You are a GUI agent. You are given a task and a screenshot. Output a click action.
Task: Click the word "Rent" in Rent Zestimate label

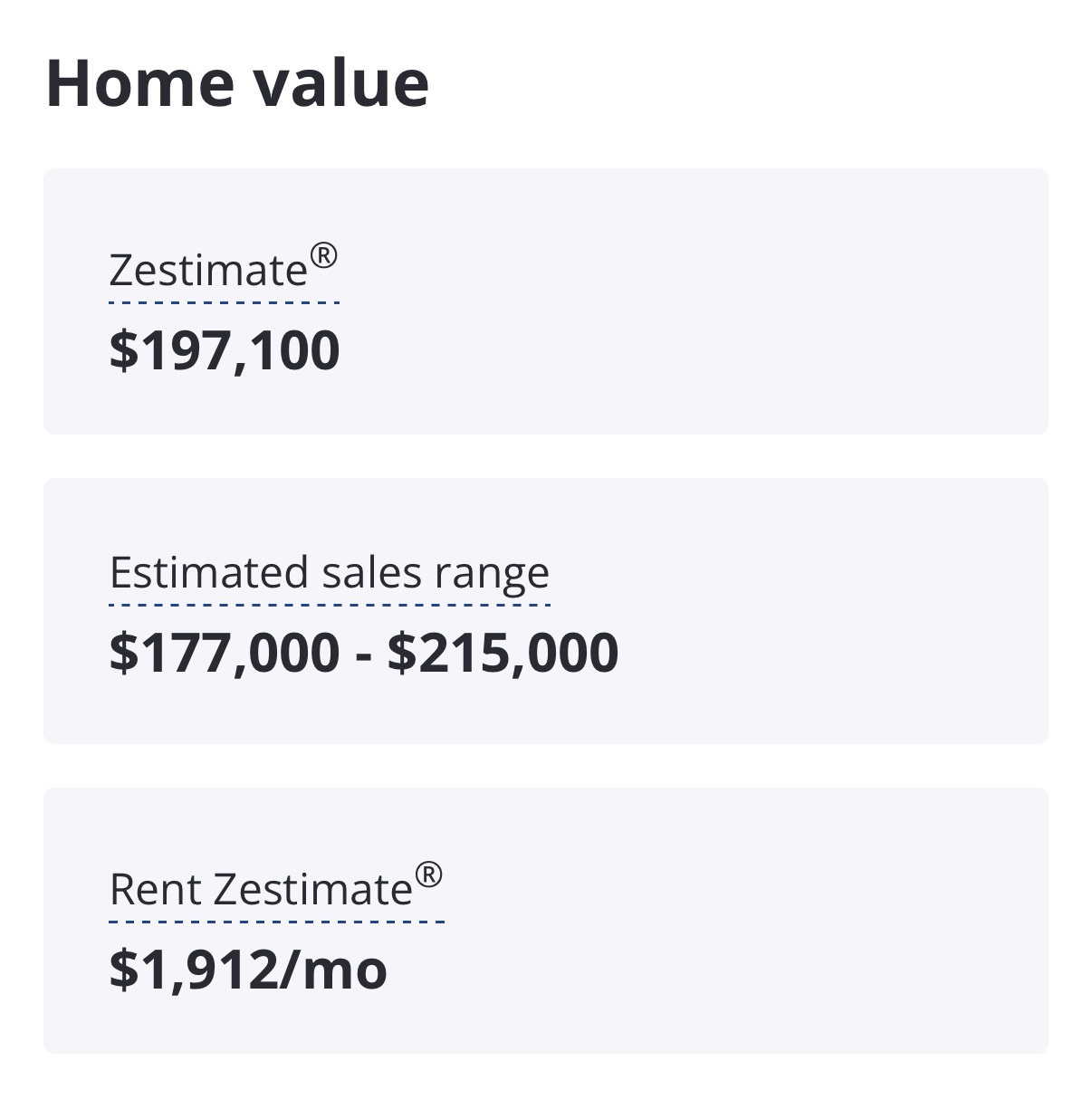click(155, 889)
